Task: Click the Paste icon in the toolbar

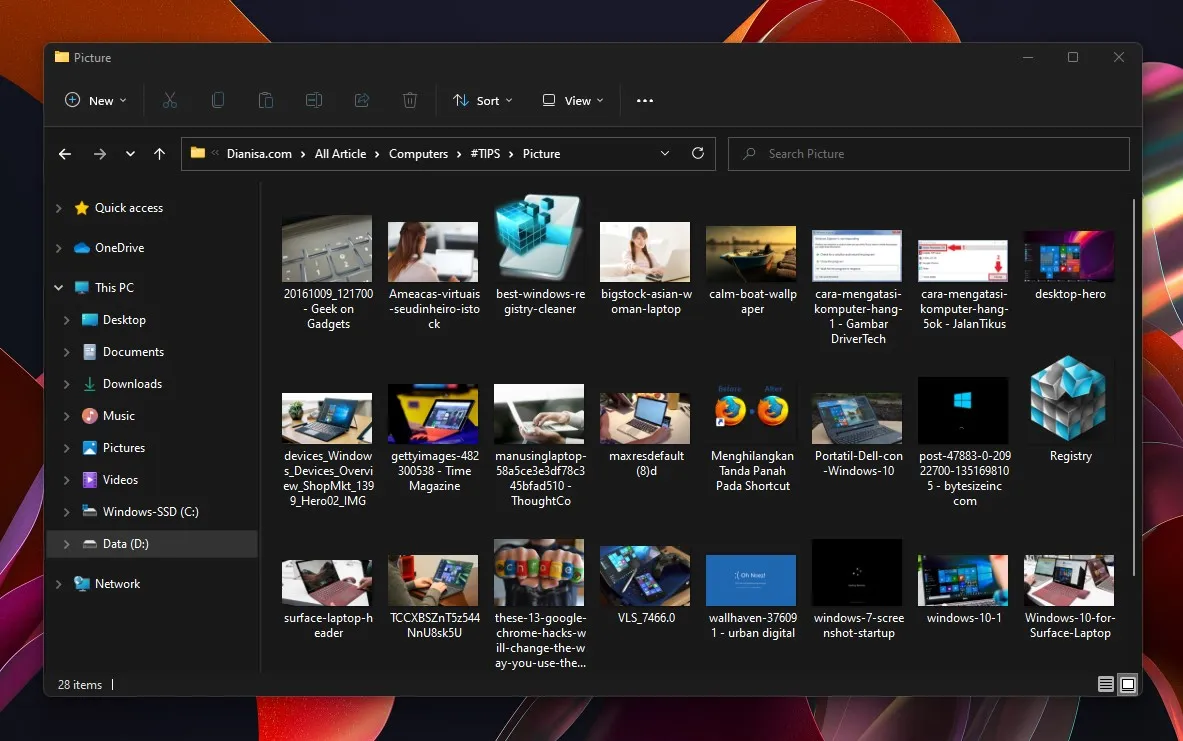Action: pyautogui.click(x=266, y=100)
